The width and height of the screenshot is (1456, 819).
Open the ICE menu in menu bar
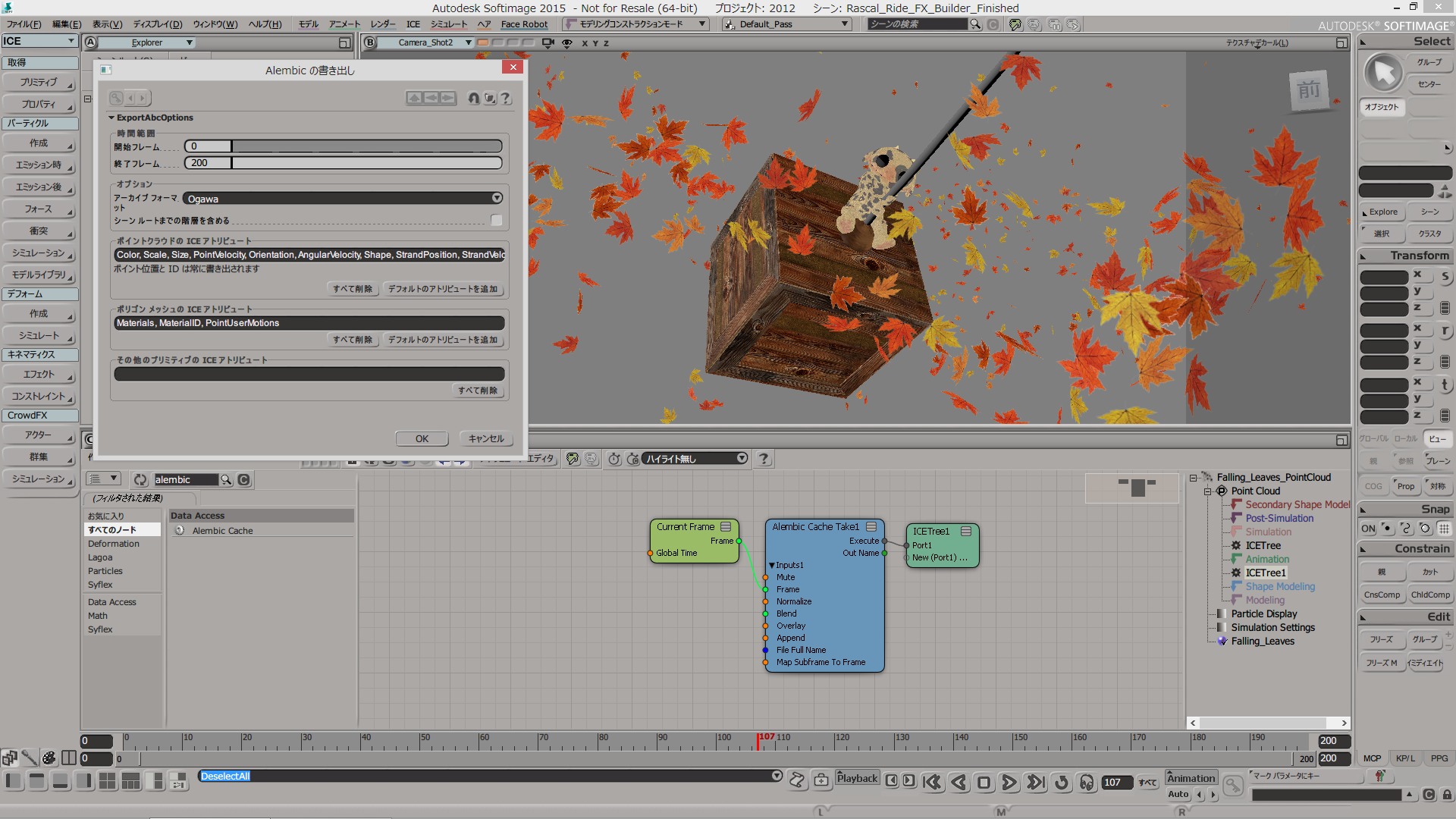413,24
